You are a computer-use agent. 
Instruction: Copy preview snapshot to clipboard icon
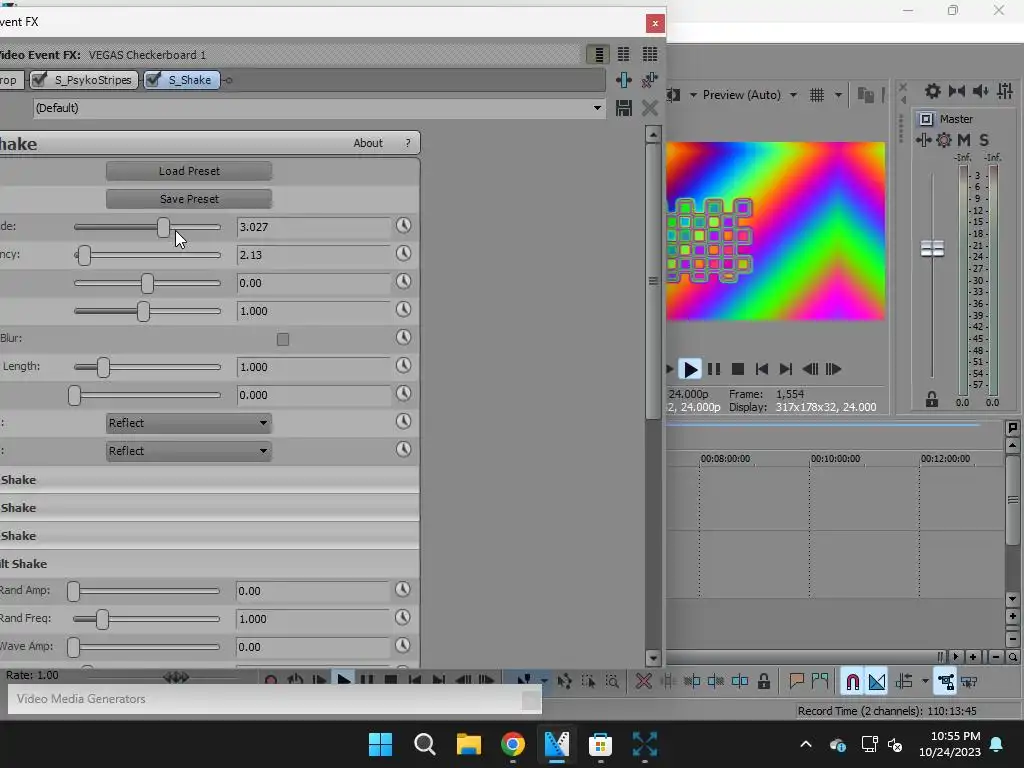(x=865, y=95)
